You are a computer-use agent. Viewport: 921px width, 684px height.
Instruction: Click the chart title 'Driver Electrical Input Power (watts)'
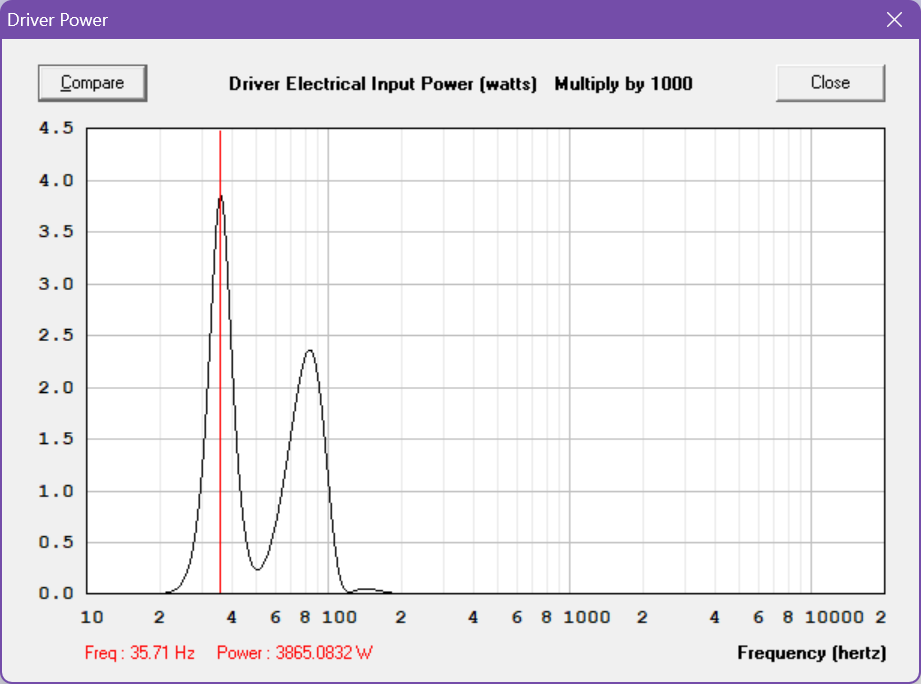pyautogui.click(x=383, y=84)
